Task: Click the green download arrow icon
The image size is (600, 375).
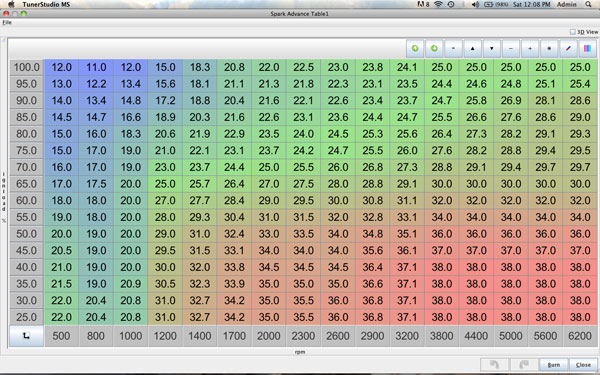Action: [434, 49]
